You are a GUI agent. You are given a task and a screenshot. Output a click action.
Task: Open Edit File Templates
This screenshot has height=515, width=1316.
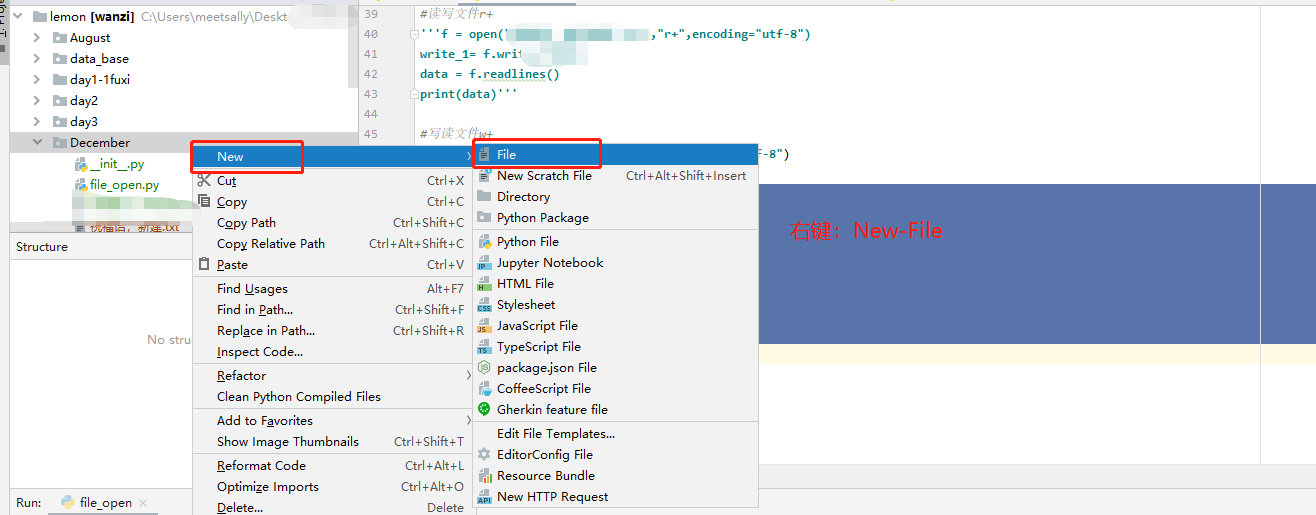[615, 434]
